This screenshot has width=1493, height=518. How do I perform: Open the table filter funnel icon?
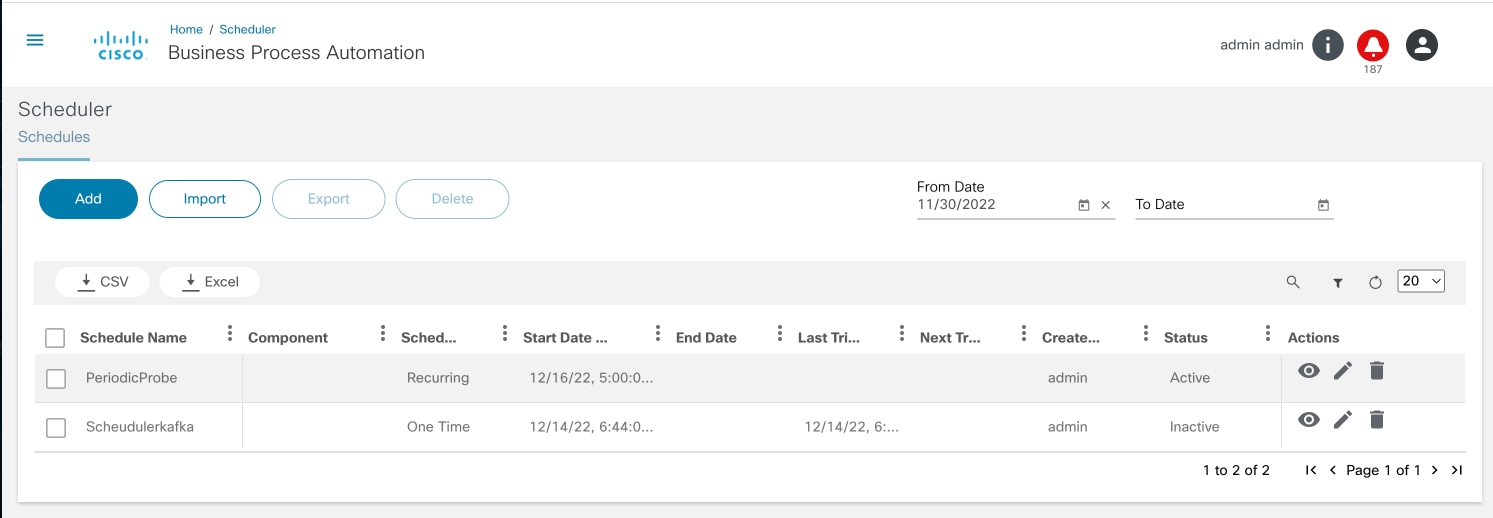pyautogui.click(x=1337, y=283)
